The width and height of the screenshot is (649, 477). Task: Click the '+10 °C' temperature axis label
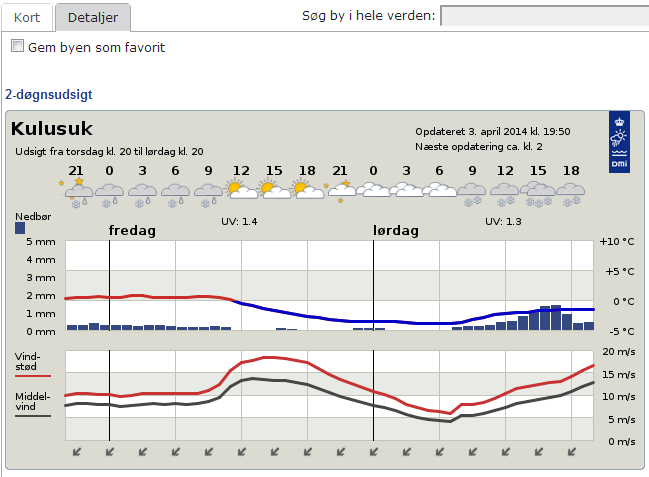click(617, 241)
